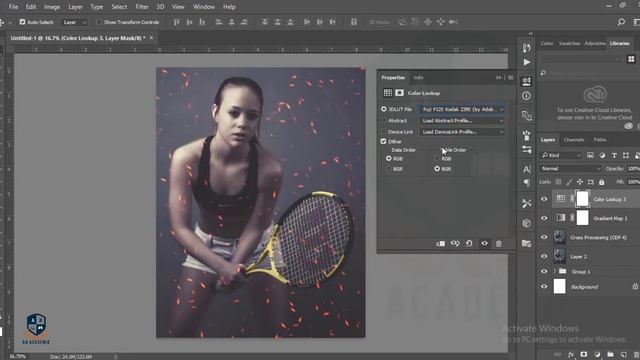The image size is (640, 360).
Task: Lock position move icon
Action: tap(580, 182)
